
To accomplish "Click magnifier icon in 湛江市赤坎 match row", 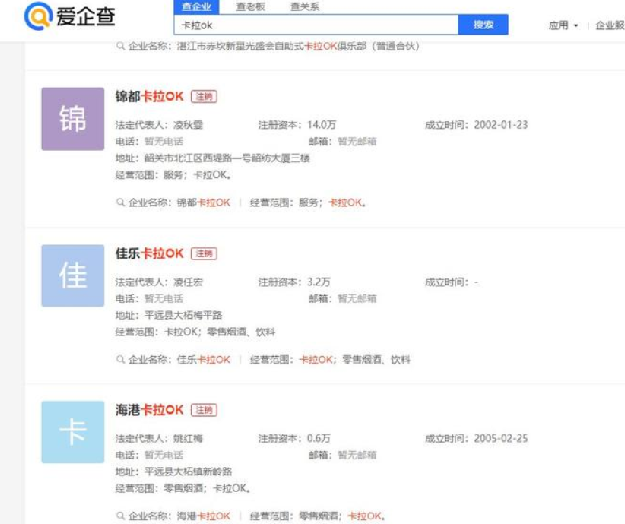I will (120, 46).
